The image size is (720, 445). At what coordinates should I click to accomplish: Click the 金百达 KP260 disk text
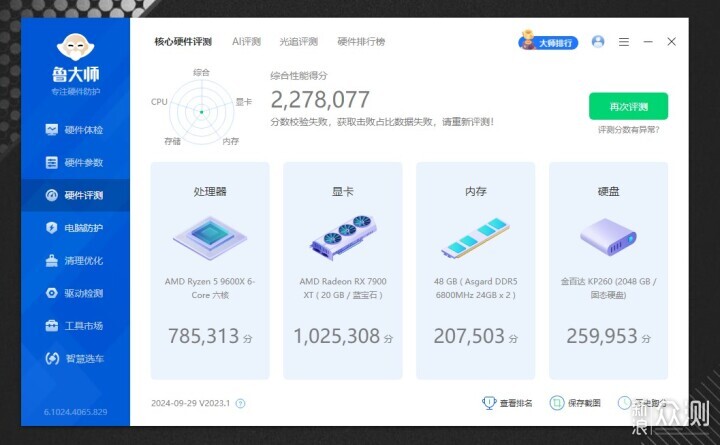608,288
